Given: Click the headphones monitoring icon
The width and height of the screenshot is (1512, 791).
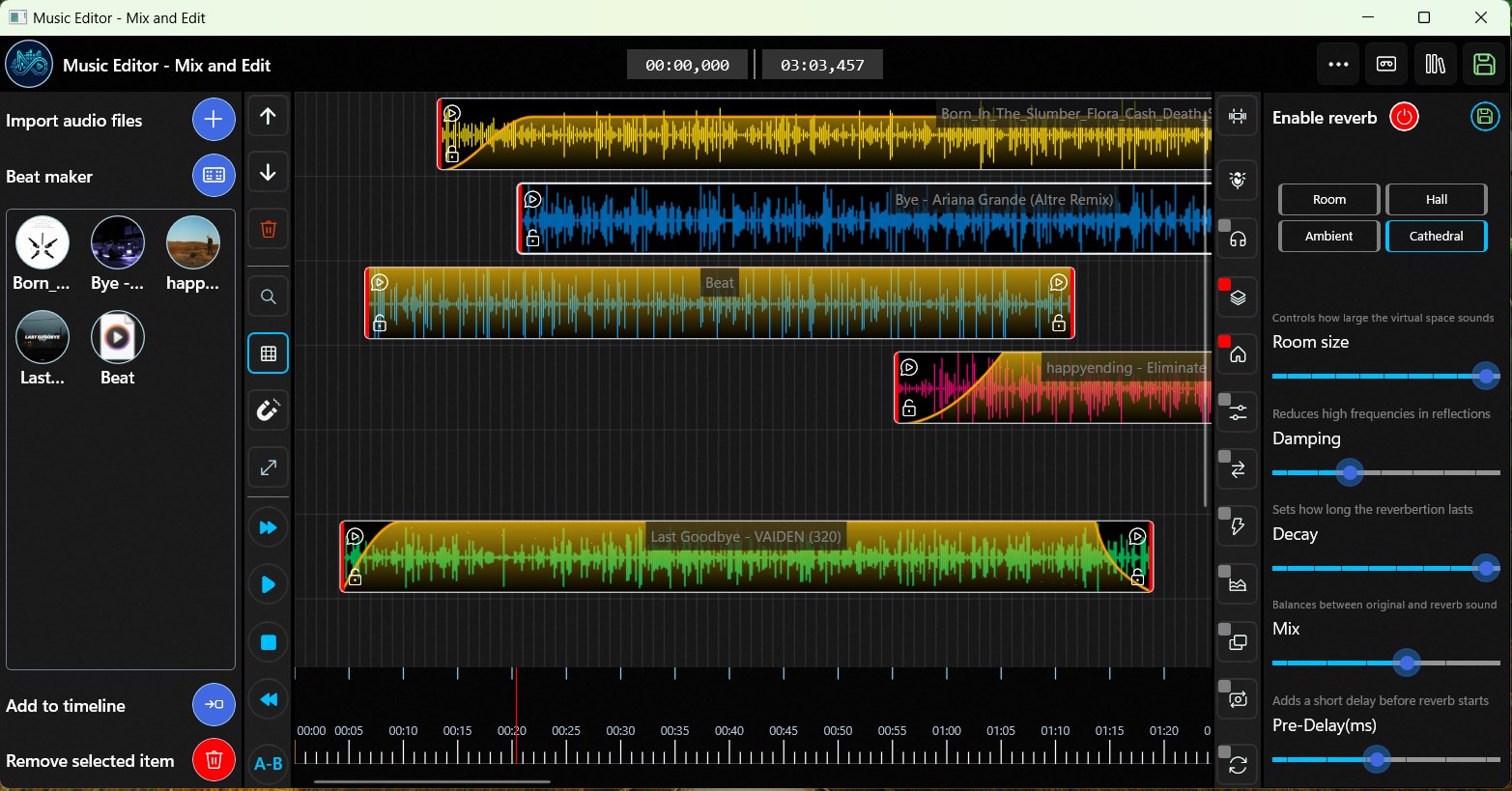Looking at the screenshot, I should pos(1238,238).
